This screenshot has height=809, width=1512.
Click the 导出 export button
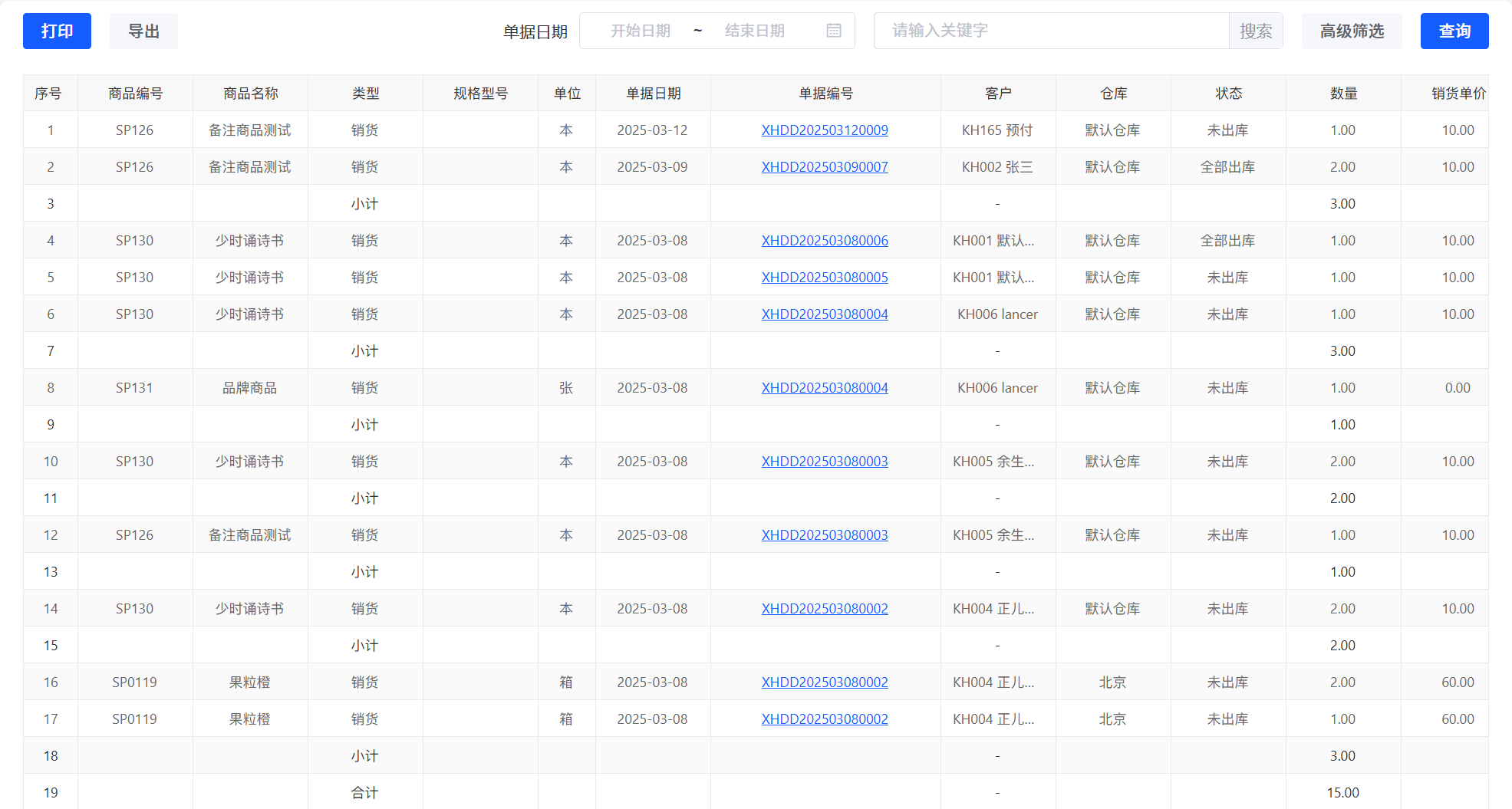[x=143, y=31]
